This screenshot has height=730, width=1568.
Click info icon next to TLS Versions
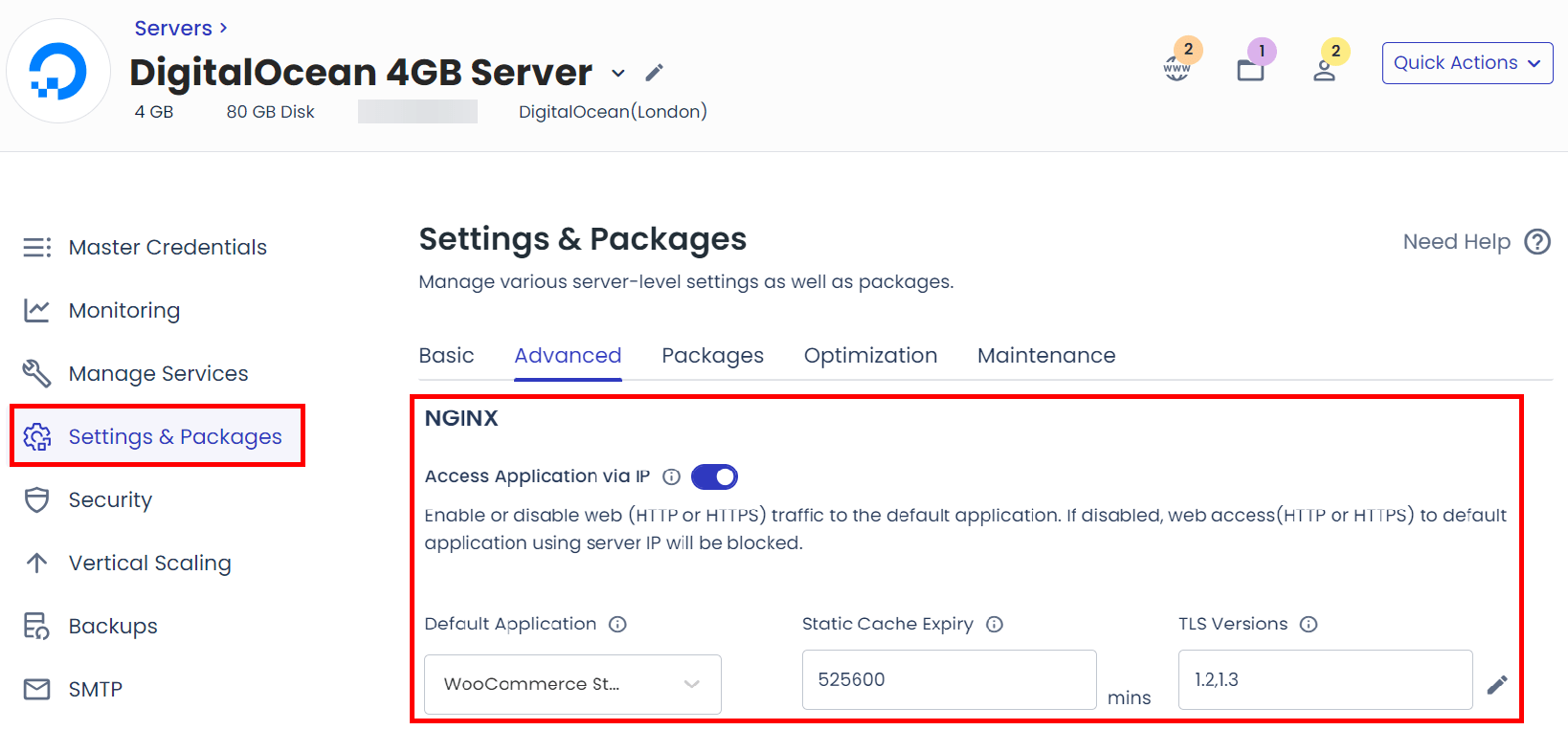click(1309, 625)
